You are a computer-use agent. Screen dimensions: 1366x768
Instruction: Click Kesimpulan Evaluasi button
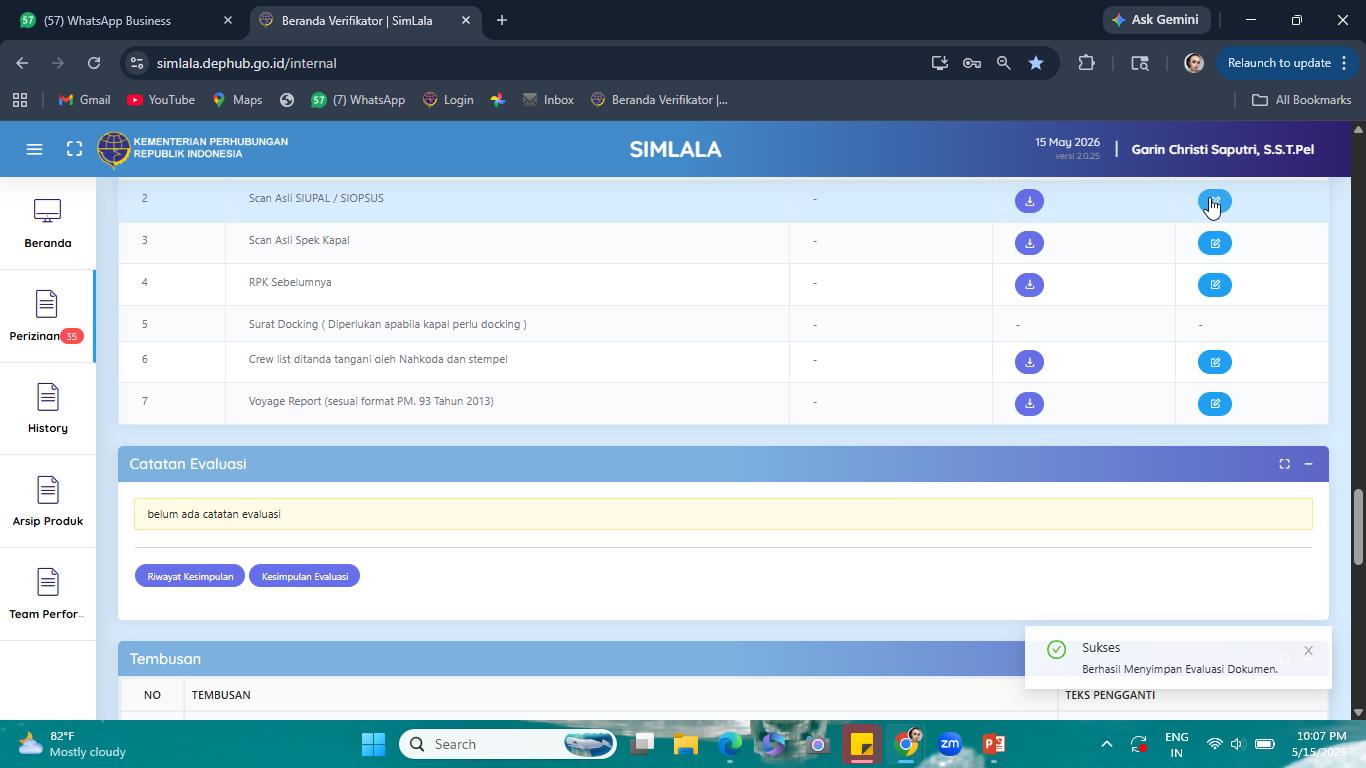(x=305, y=576)
